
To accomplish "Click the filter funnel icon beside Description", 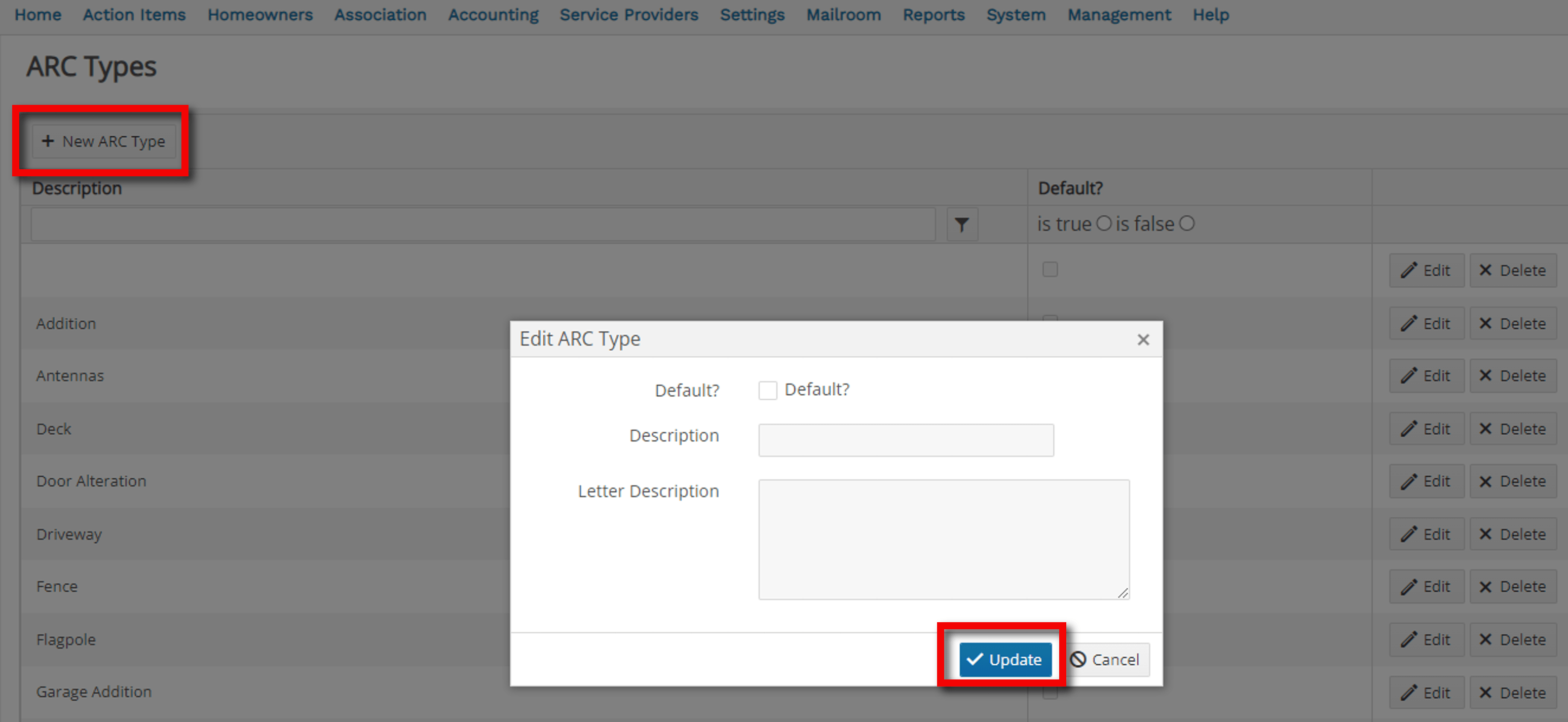I will pyautogui.click(x=962, y=224).
